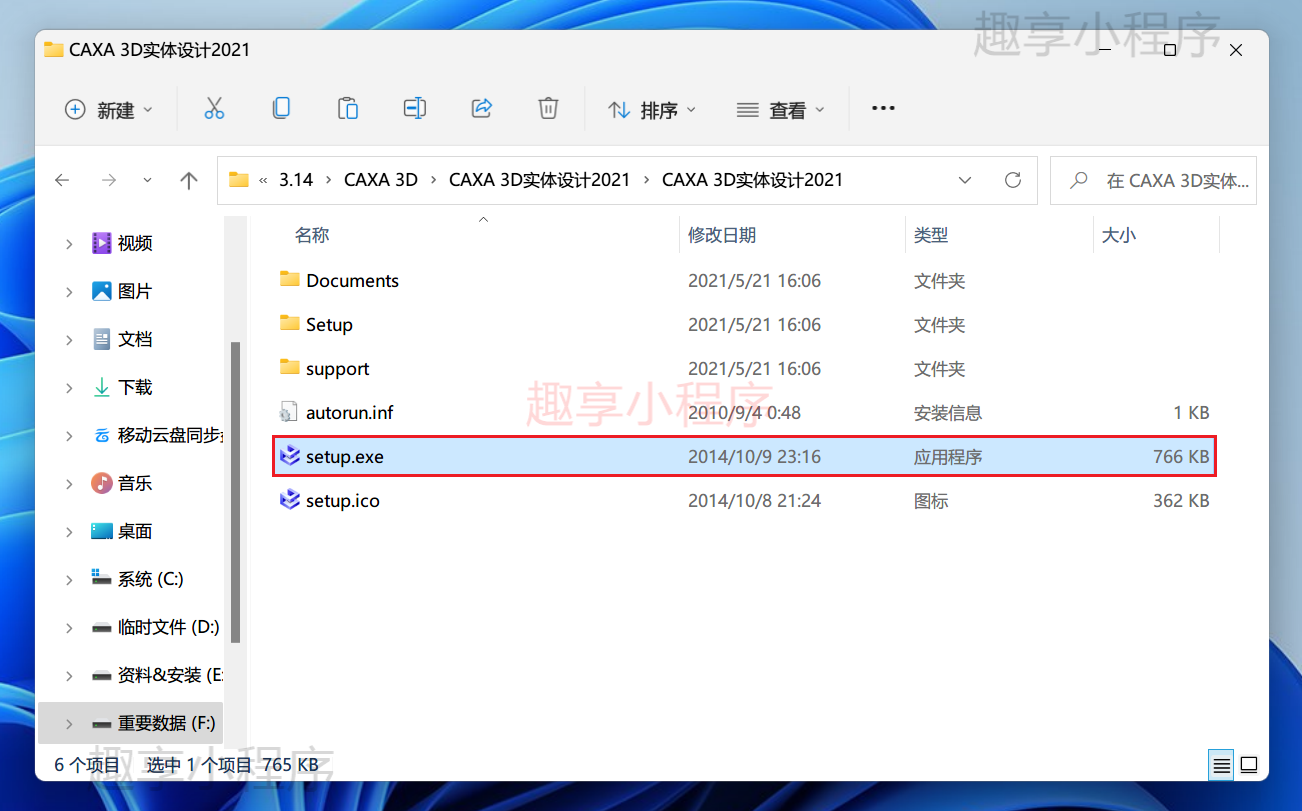Viewport: 1302px width, 811px height.
Task: Open the View (查看) dropdown
Action: click(x=781, y=110)
